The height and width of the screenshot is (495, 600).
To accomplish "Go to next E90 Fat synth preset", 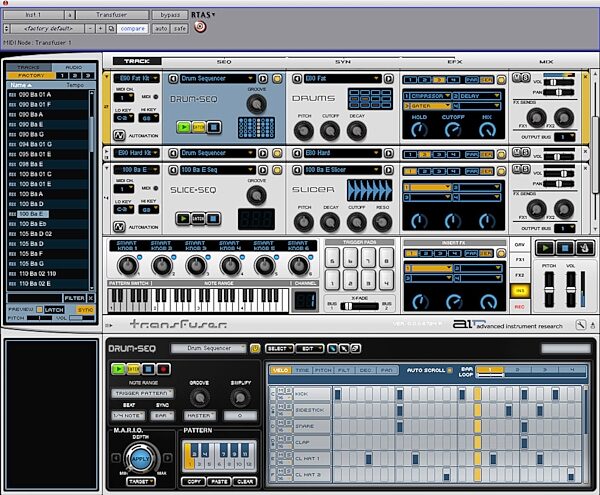I will point(388,79).
